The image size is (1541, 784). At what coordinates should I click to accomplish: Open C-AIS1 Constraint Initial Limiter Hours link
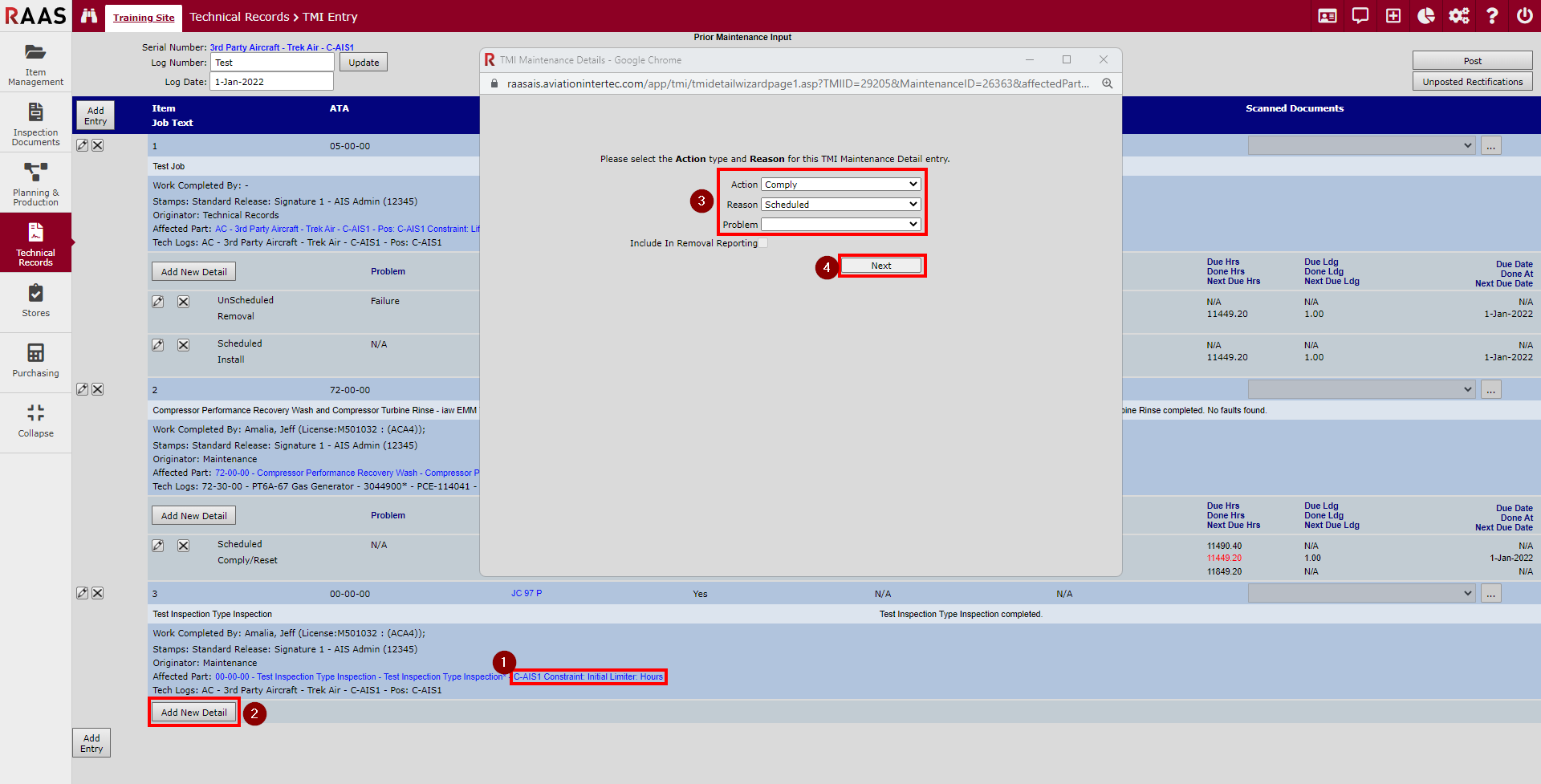click(588, 676)
